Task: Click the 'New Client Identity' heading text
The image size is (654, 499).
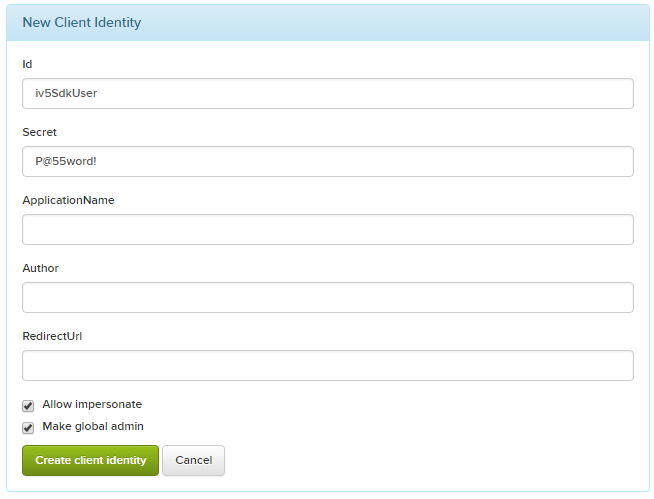Action: tap(82, 22)
